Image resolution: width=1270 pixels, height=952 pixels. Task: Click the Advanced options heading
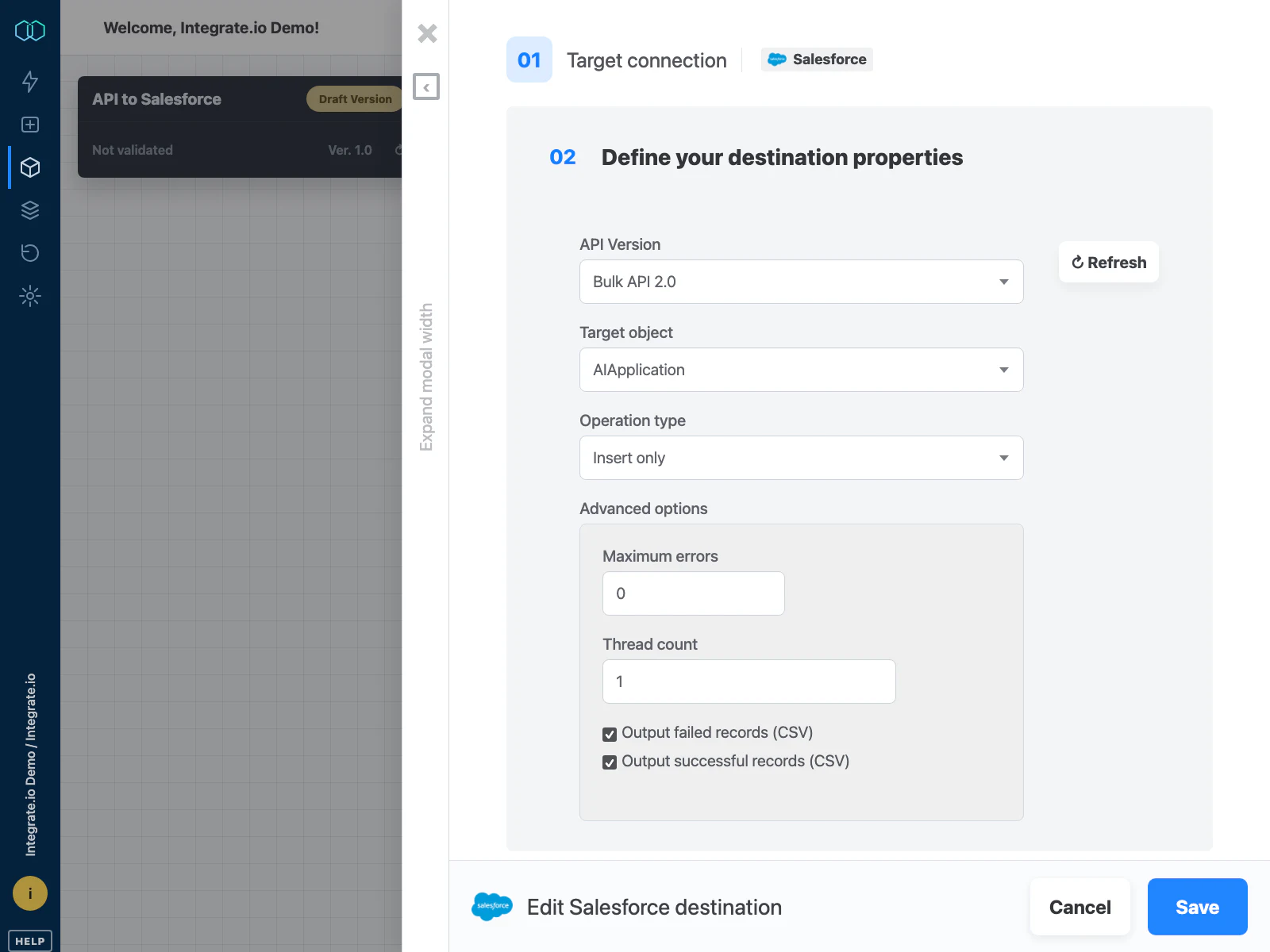pos(644,509)
